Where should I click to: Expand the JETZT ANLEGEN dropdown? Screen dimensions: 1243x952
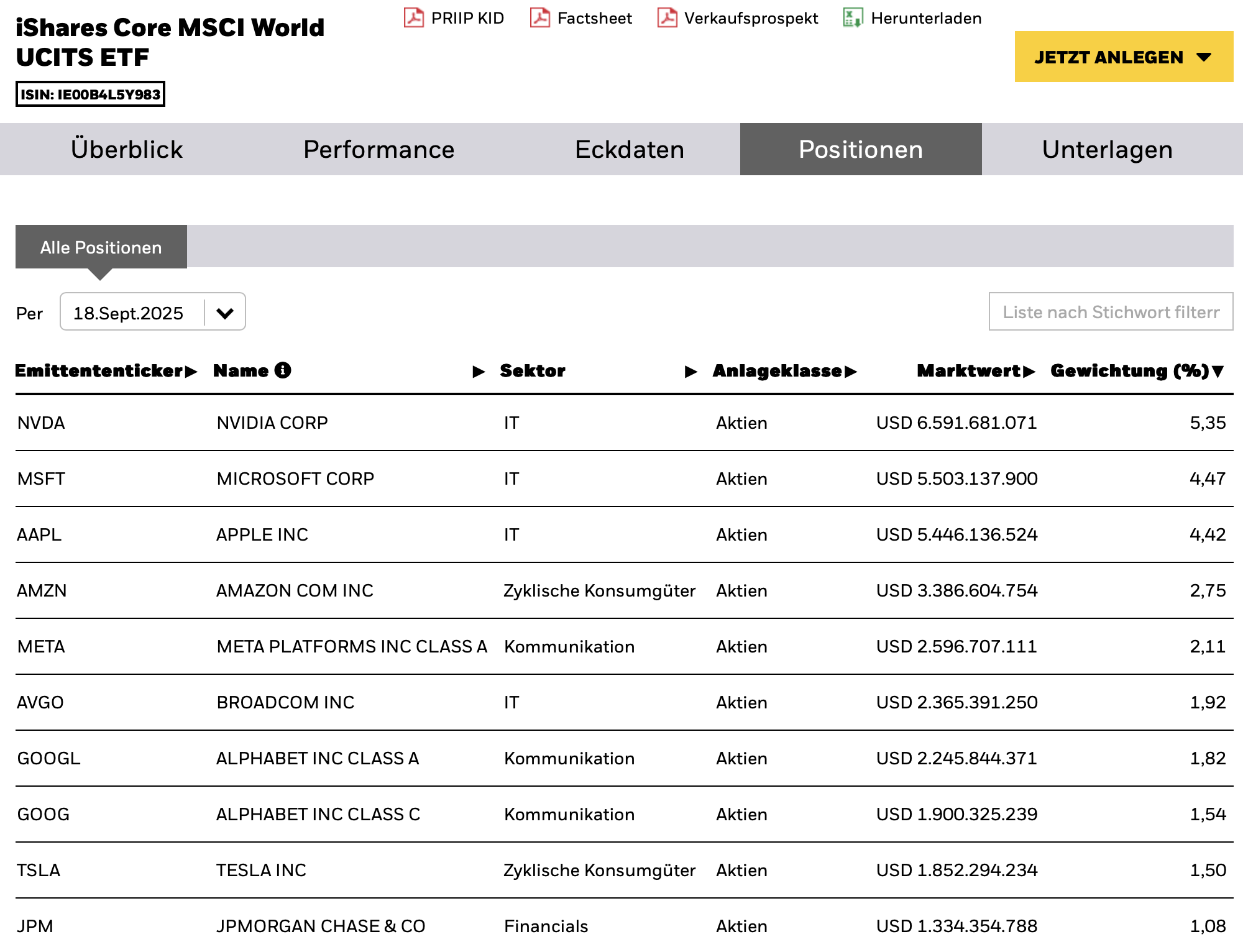(1123, 57)
